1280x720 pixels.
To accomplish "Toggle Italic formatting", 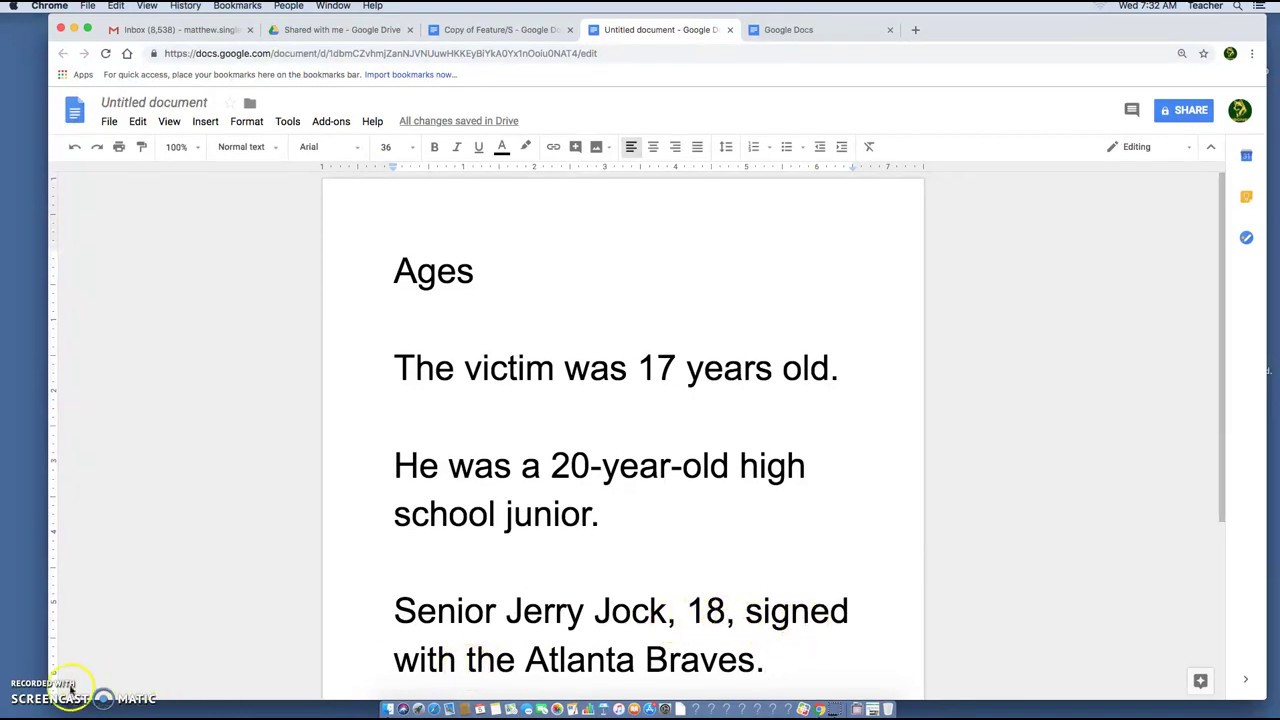I will coord(456,147).
